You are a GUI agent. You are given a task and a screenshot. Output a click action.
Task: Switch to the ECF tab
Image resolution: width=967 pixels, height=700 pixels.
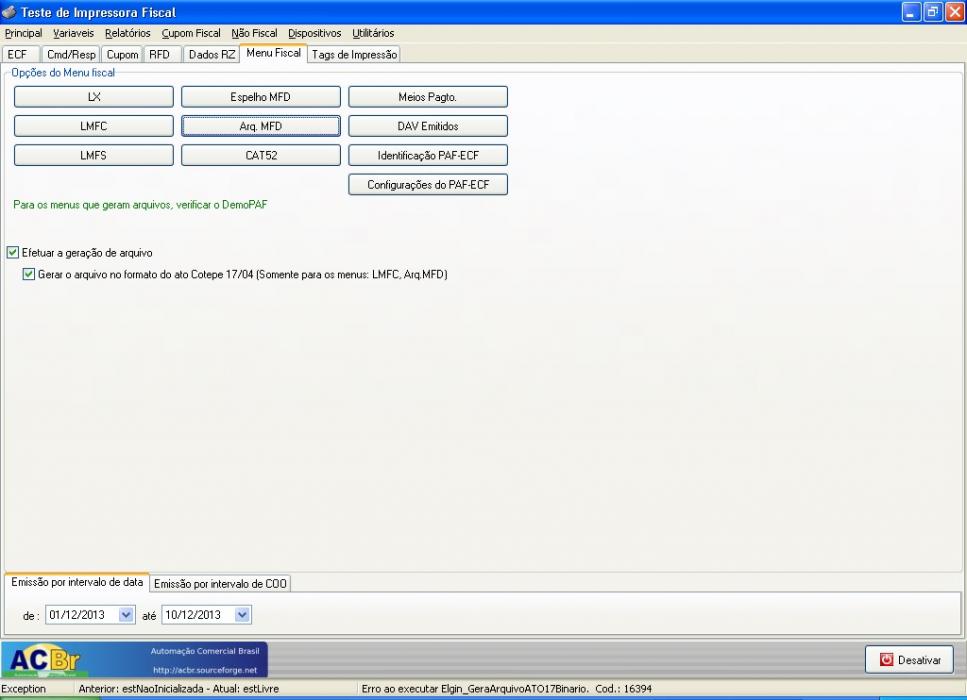pos(21,54)
